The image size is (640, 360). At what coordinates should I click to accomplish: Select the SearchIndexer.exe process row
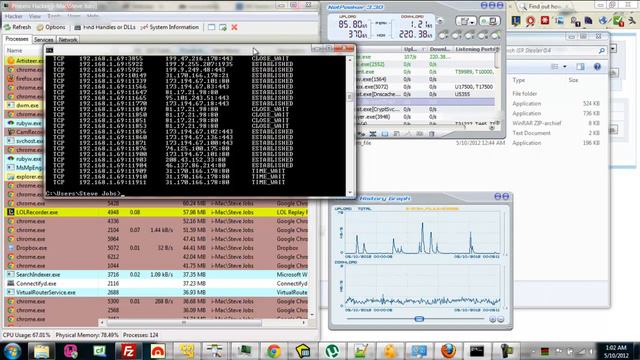pos(157,275)
